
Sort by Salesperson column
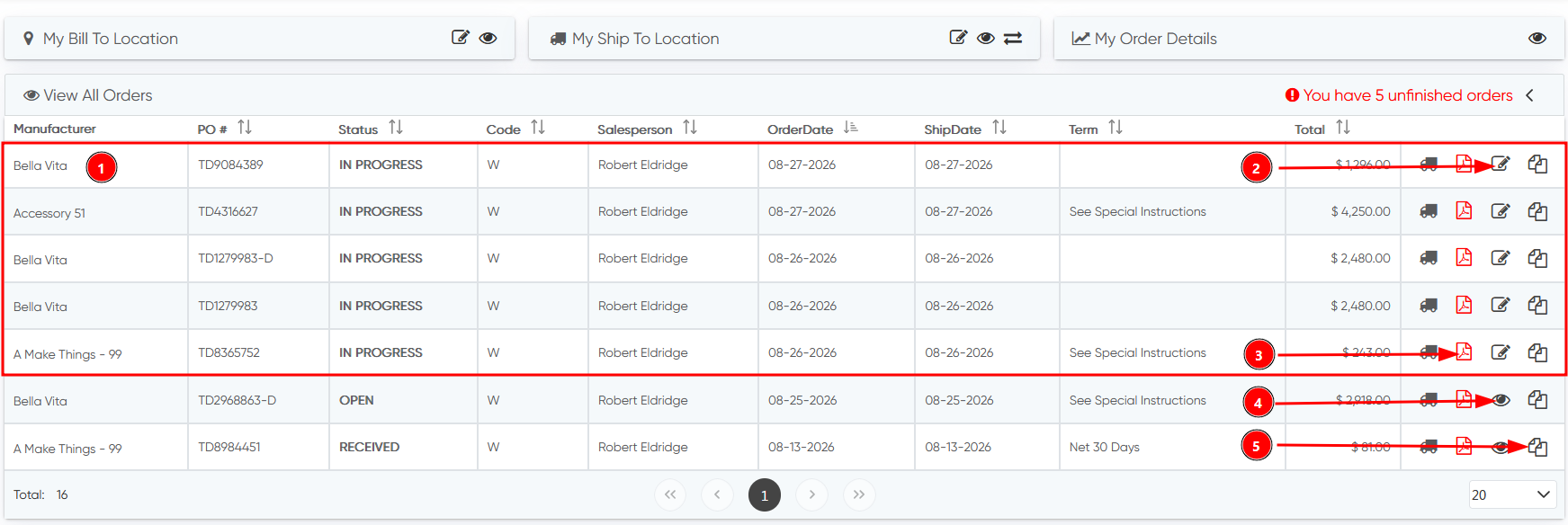point(690,128)
